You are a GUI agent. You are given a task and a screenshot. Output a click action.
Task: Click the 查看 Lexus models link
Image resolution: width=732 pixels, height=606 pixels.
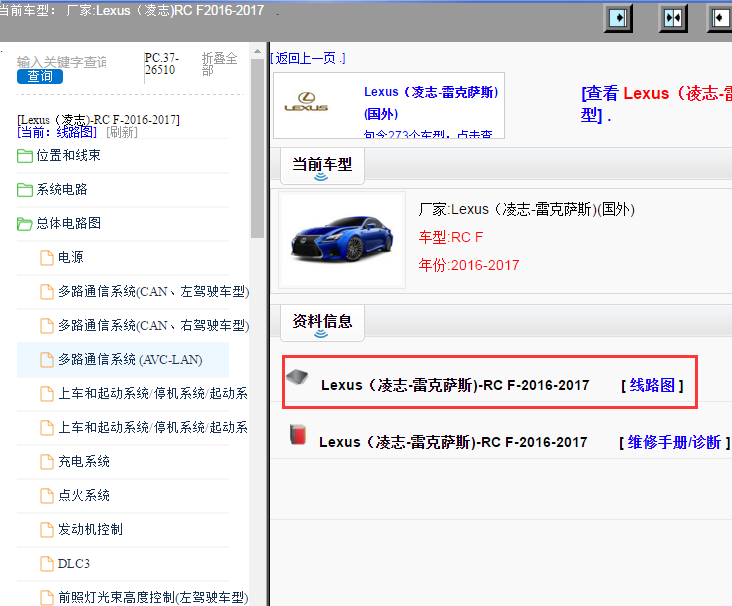pyautogui.click(x=656, y=104)
